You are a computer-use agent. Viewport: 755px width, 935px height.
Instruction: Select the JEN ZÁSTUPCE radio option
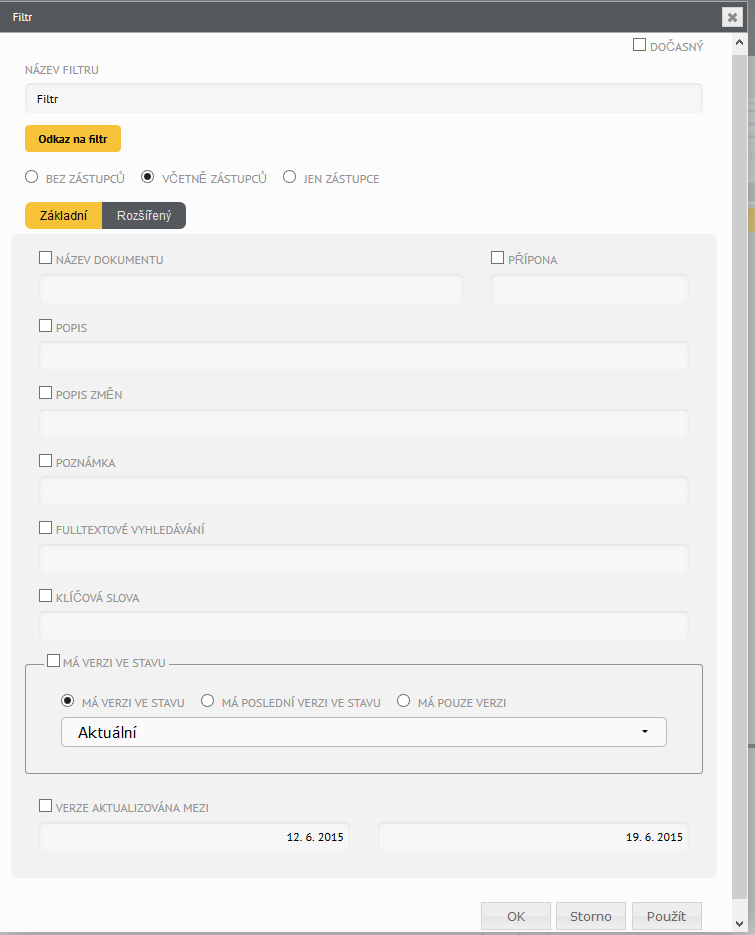point(289,177)
